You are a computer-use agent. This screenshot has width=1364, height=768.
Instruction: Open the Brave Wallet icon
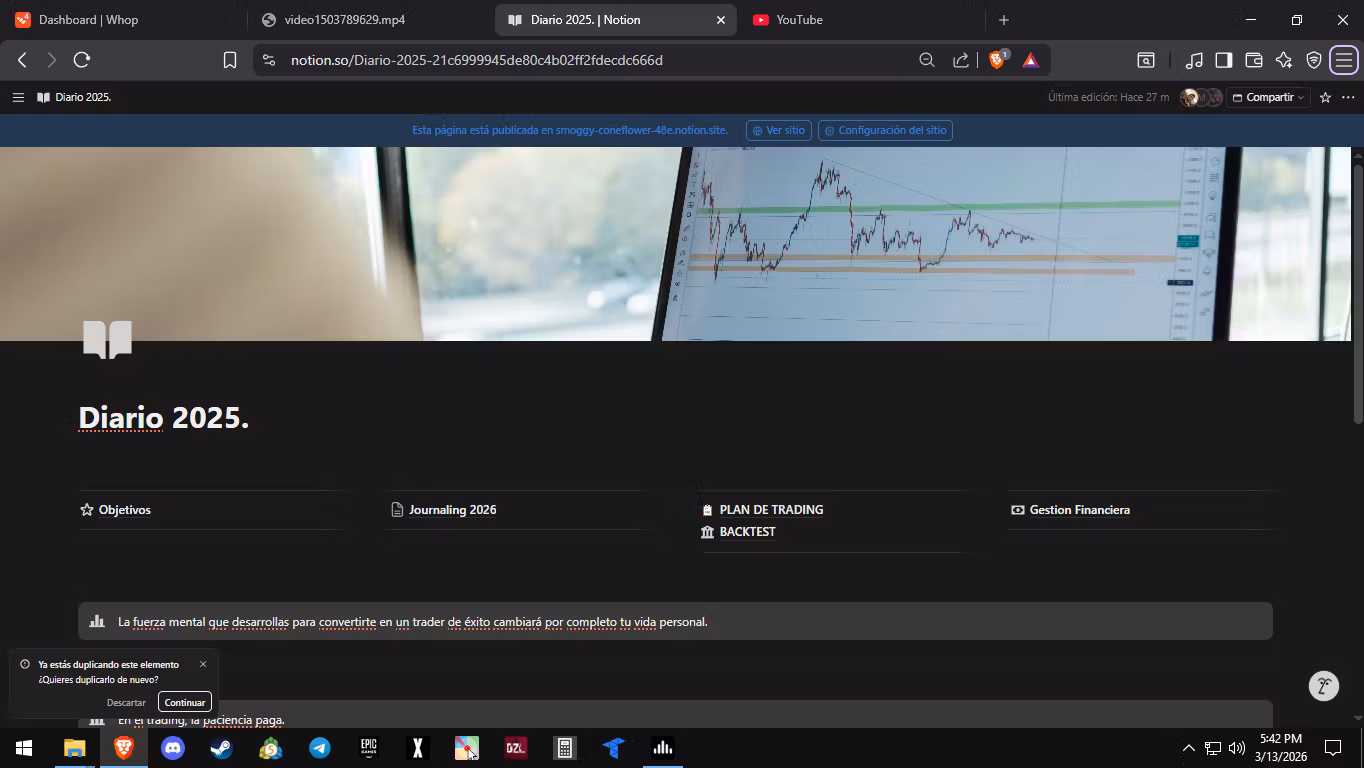click(x=1253, y=60)
